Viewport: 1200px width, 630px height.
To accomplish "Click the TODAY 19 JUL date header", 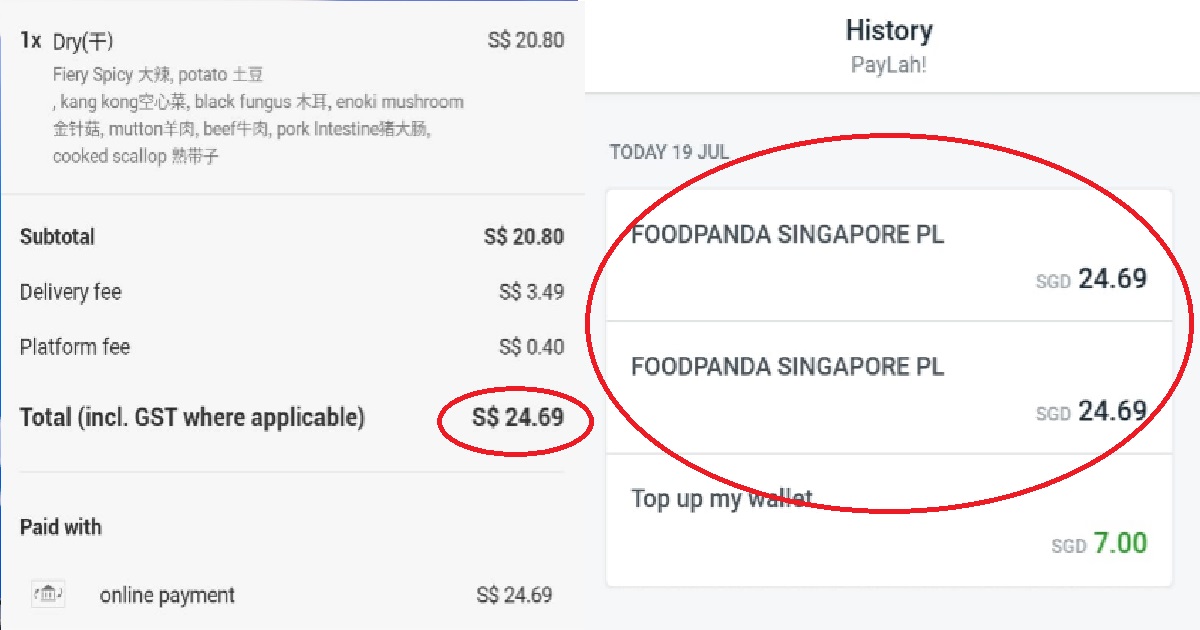I will [x=670, y=151].
